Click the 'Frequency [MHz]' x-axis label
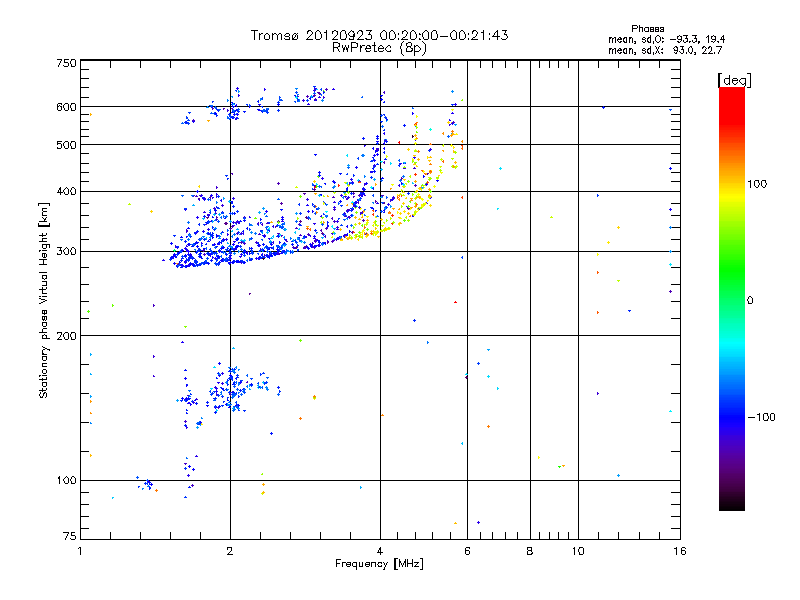The width and height of the screenshot is (800, 600). point(379,564)
